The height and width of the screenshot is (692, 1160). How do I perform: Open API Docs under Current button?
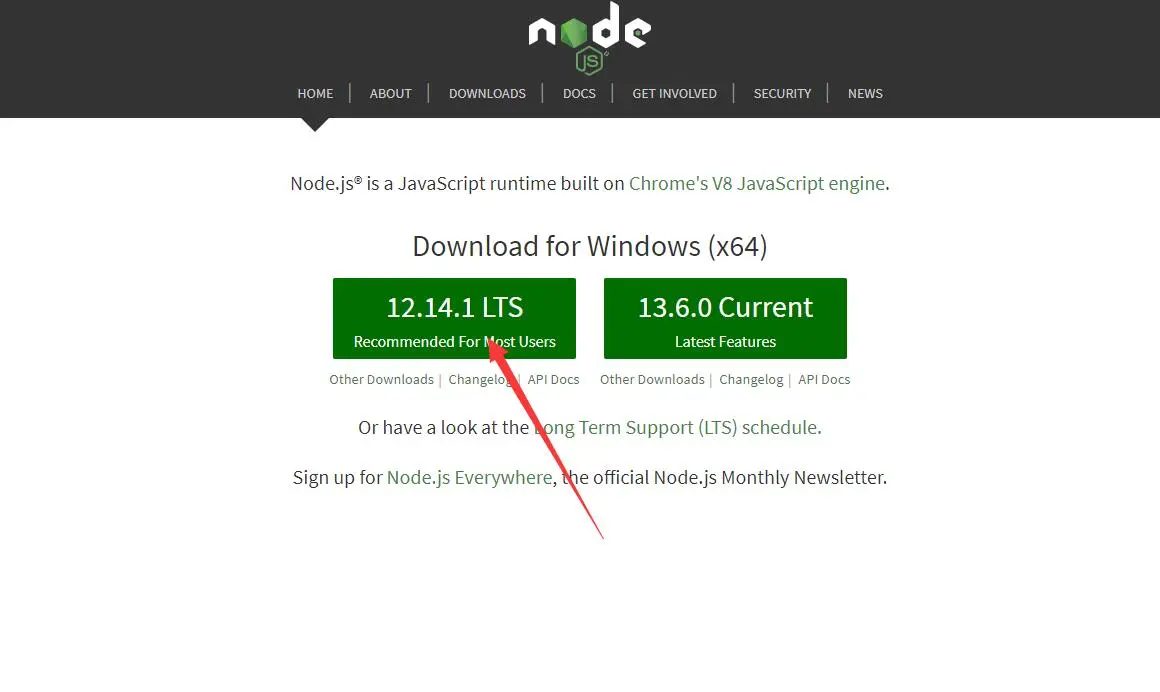pos(824,380)
